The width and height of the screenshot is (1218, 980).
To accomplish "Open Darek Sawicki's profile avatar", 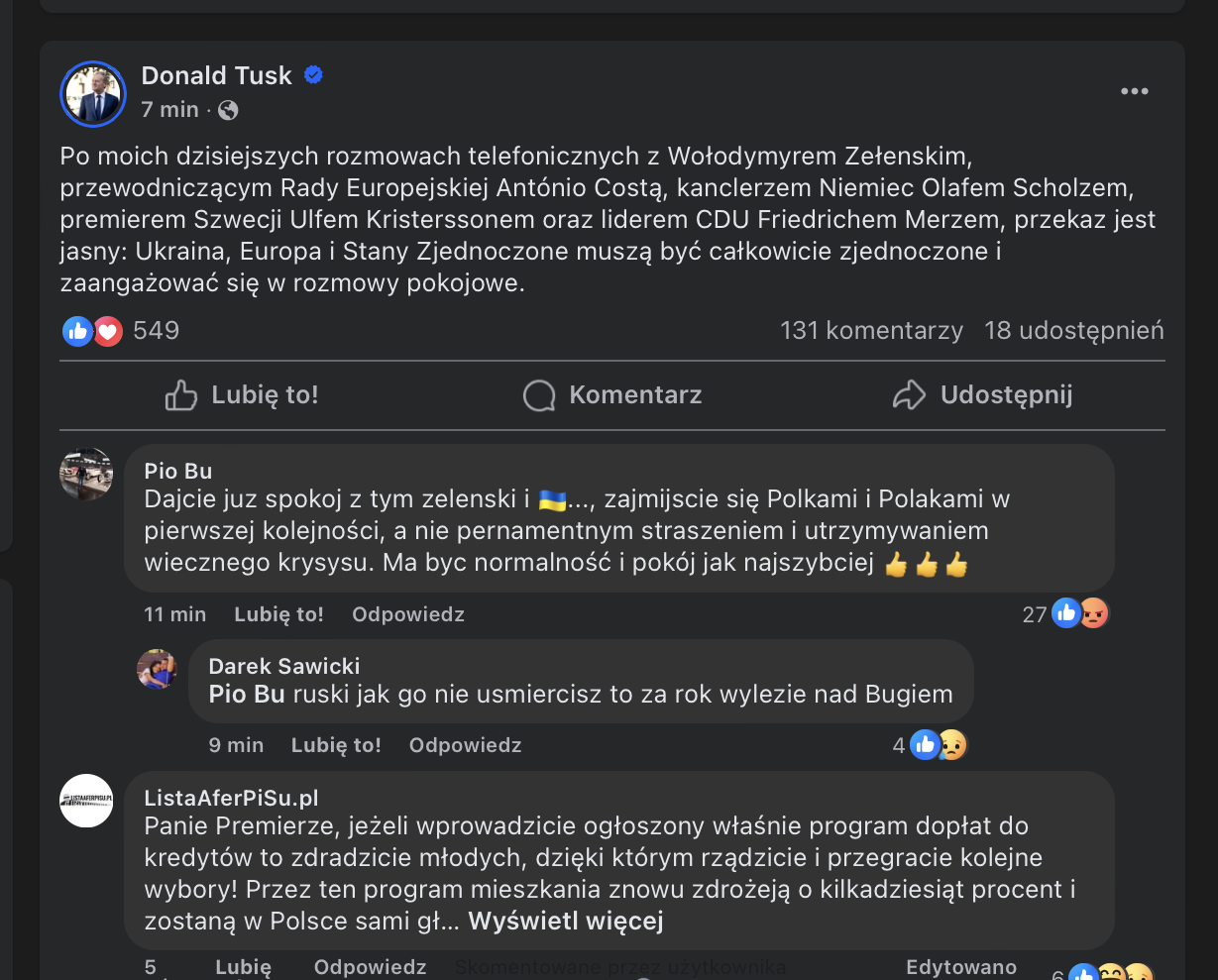I will point(157,669).
